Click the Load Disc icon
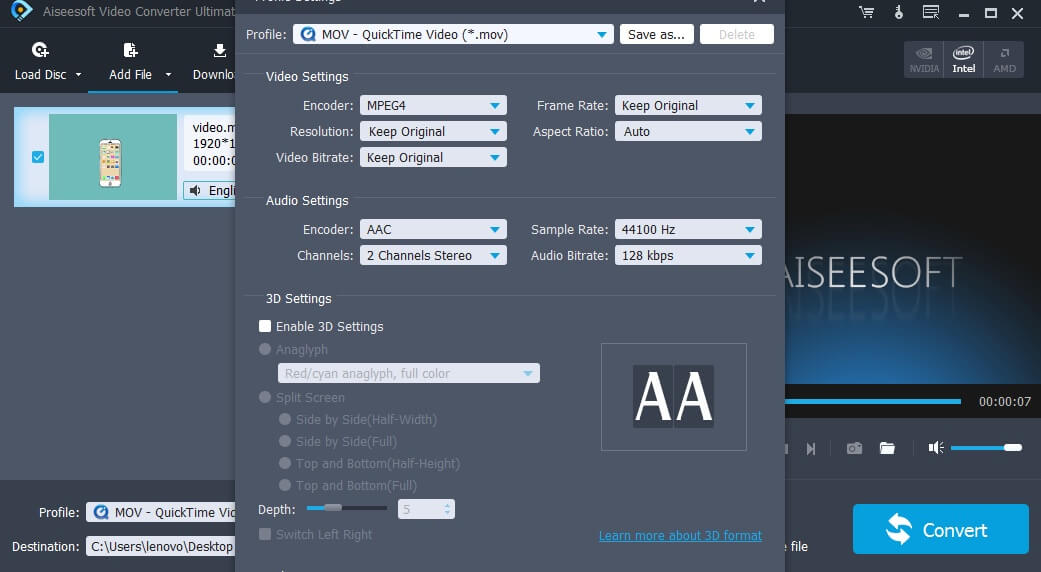 click(x=40, y=50)
